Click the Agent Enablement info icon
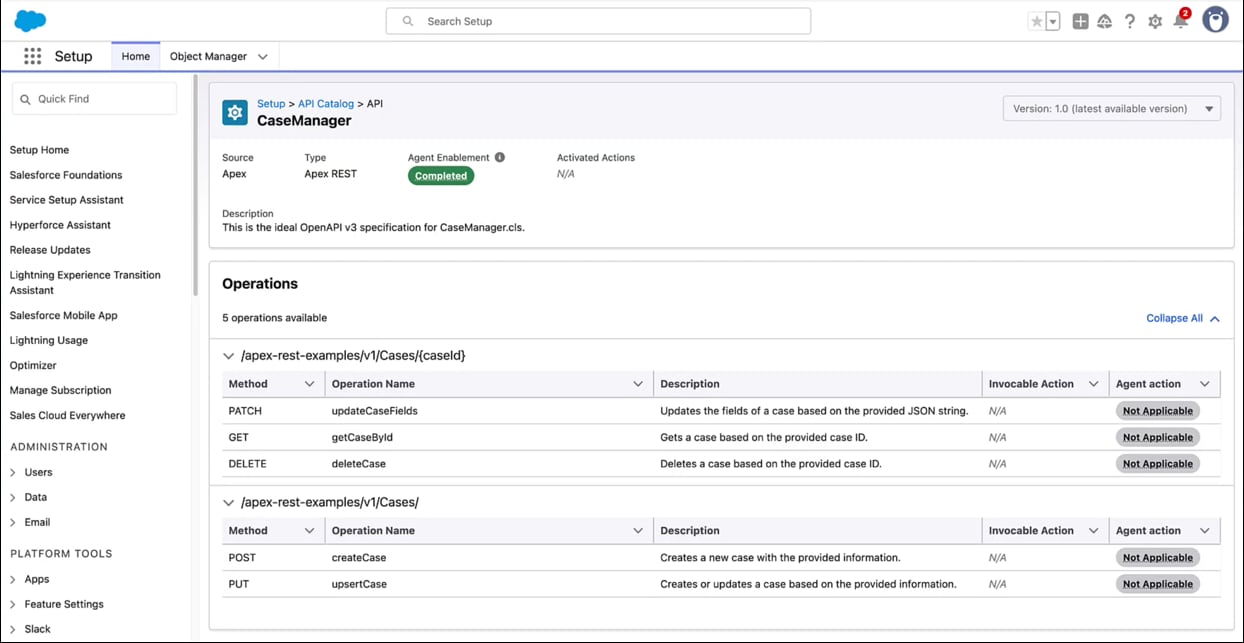The width and height of the screenshot is (1244, 643). [x=500, y=157]
